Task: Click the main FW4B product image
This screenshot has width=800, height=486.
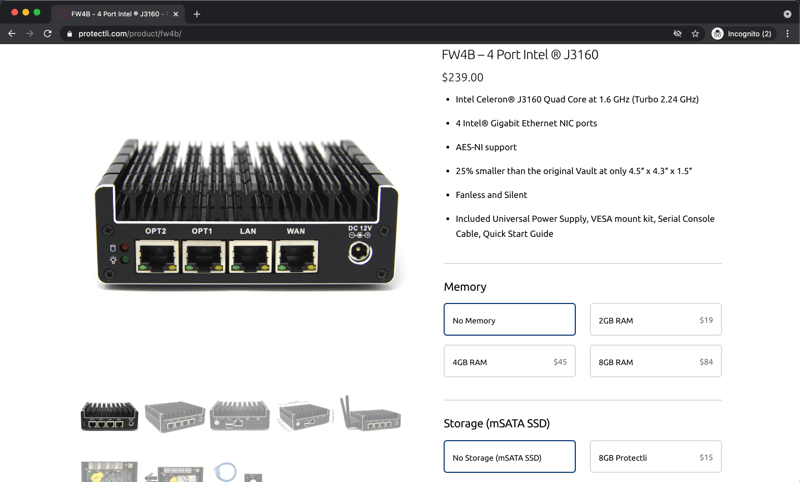Action: (x=238, y=214)
